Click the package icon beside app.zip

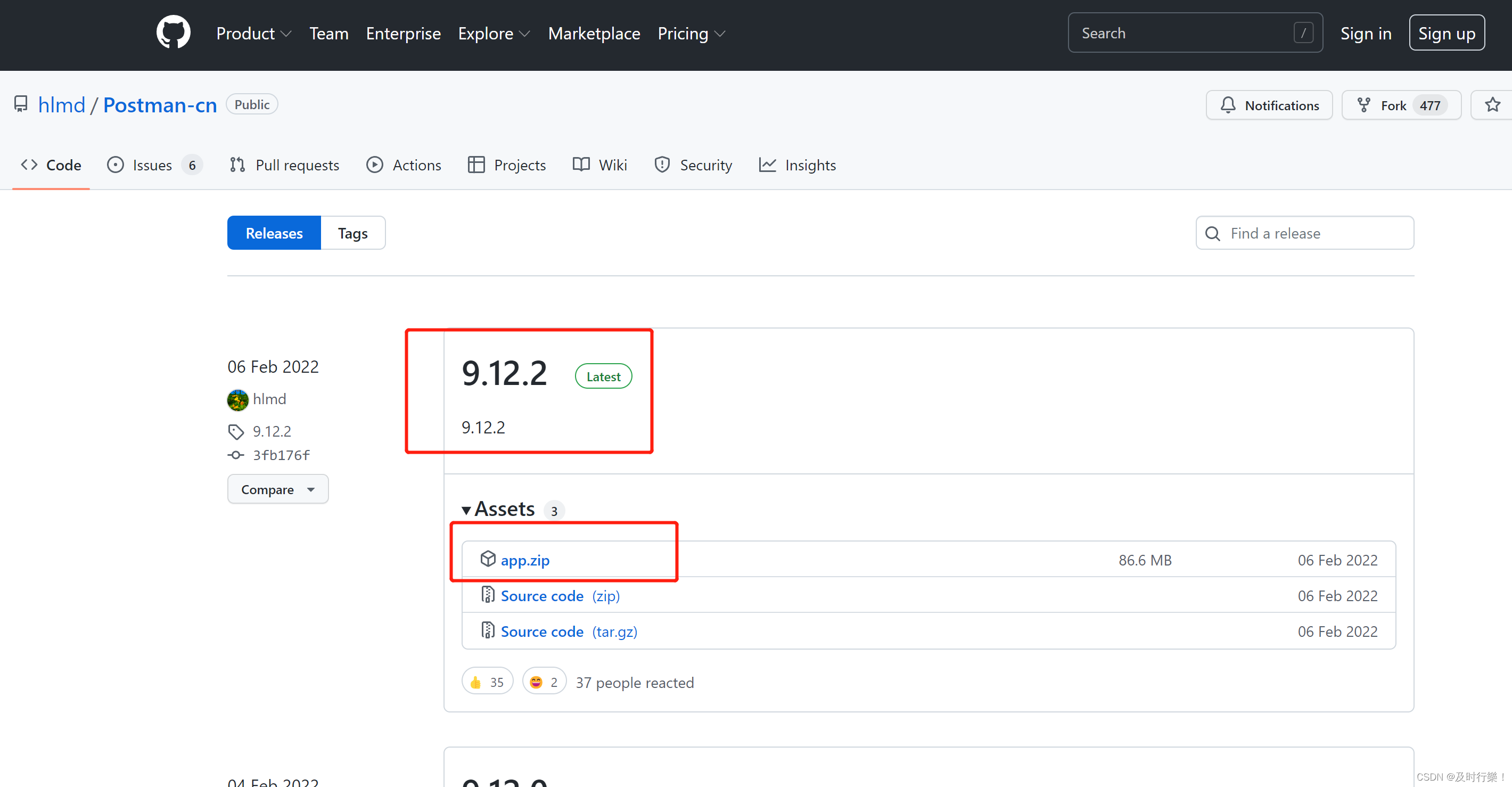(488, 559)
